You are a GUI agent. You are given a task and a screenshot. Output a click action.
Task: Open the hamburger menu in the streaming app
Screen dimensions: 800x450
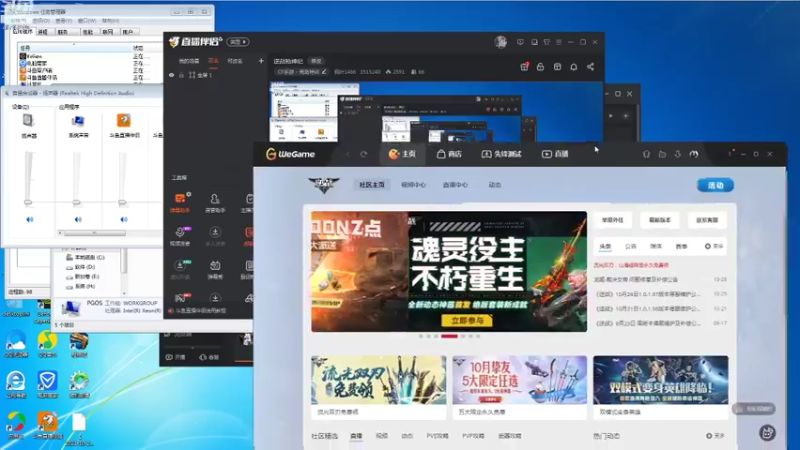[559, 42]
